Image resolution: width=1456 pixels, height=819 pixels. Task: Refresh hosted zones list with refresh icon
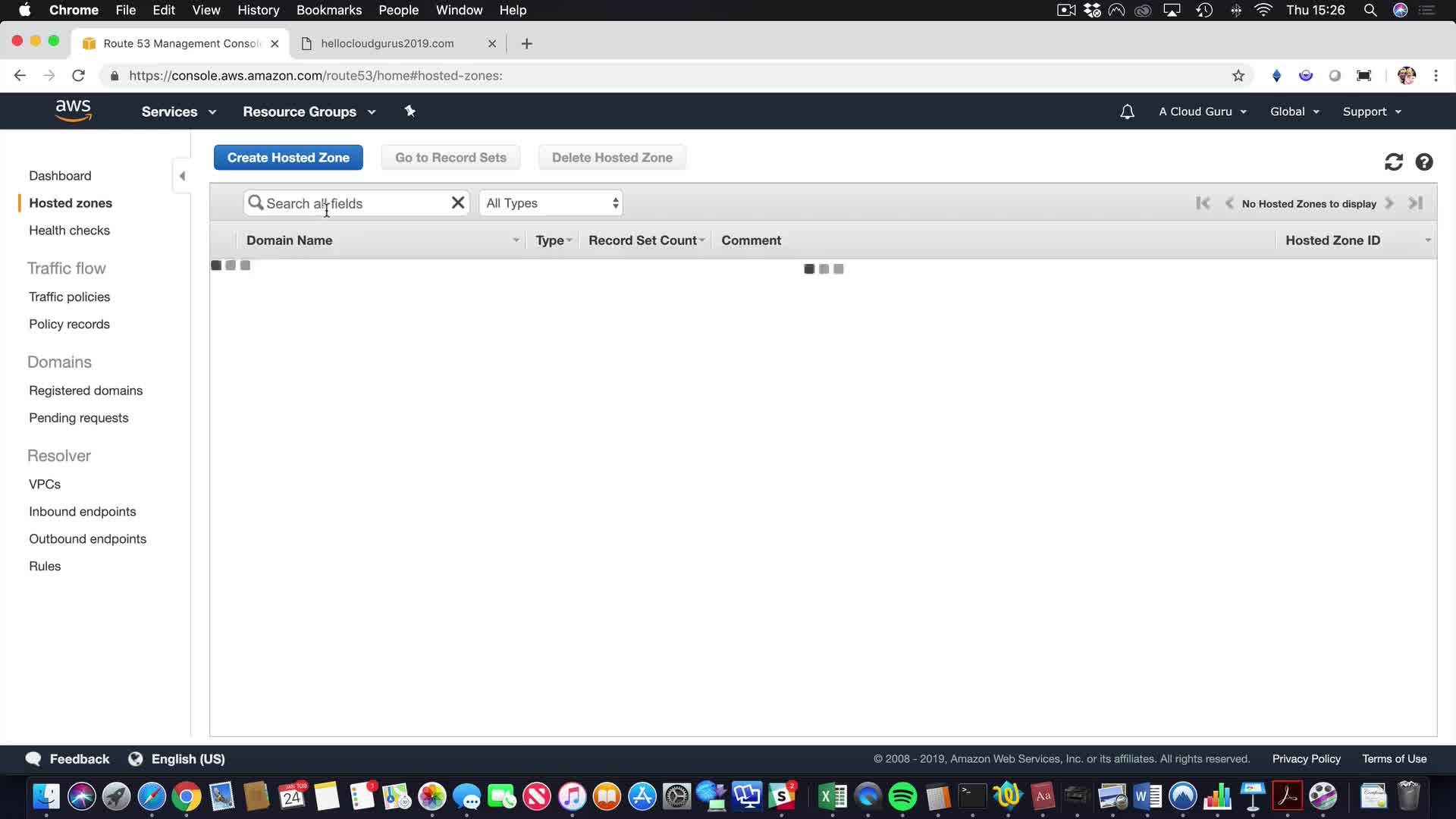pyautogui.click(x=1393, y=162)
